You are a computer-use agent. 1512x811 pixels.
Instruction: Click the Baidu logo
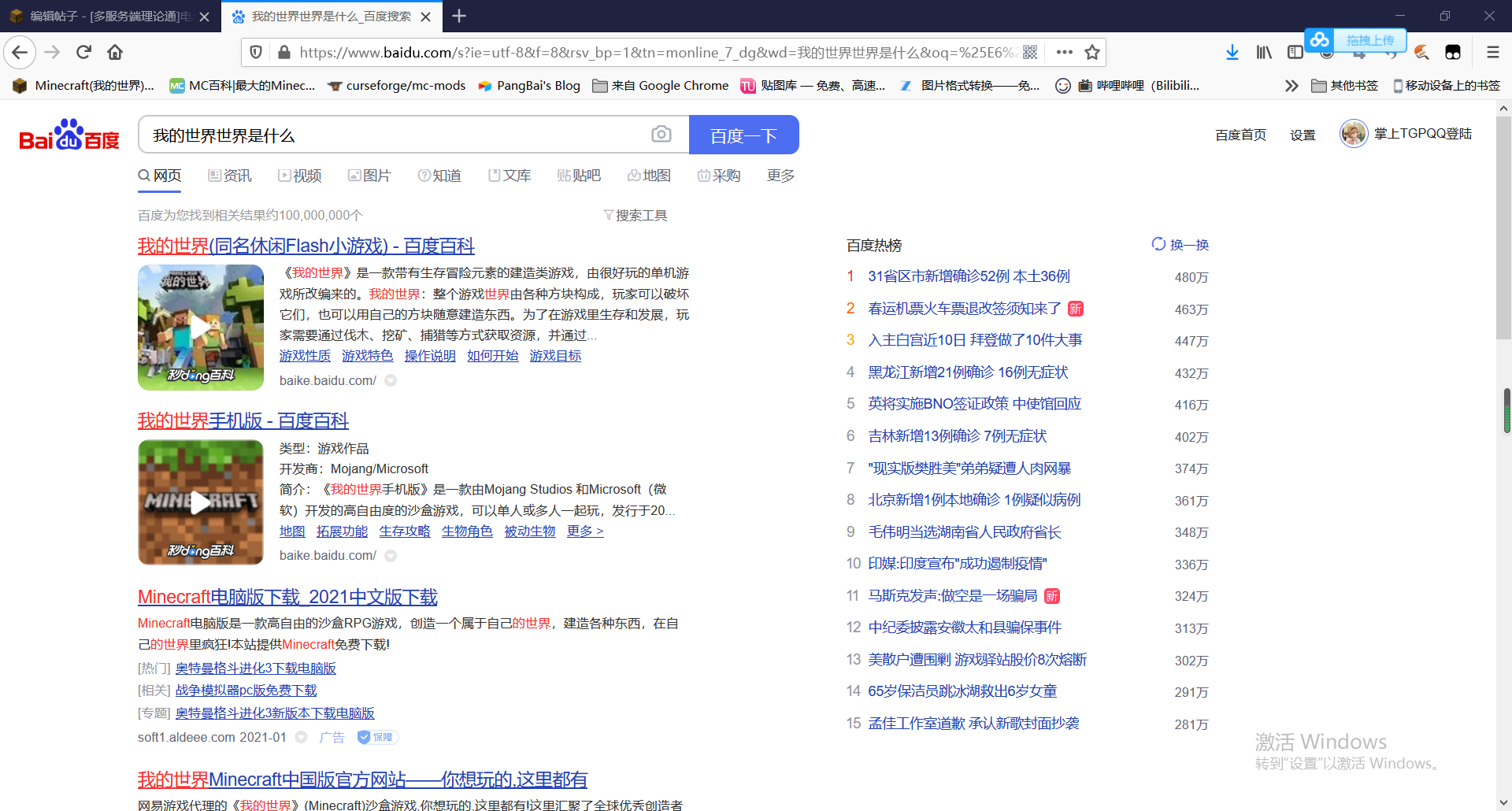69,135
